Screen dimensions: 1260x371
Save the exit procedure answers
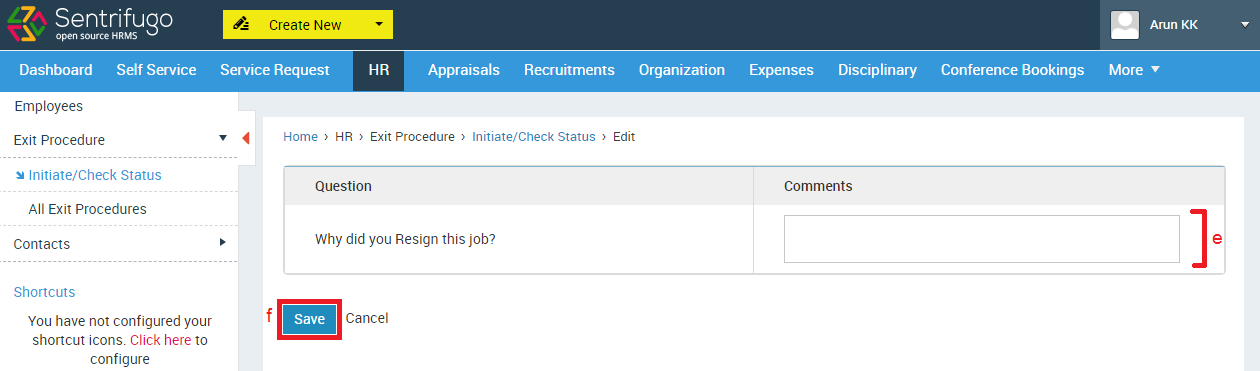coord(309,319)
